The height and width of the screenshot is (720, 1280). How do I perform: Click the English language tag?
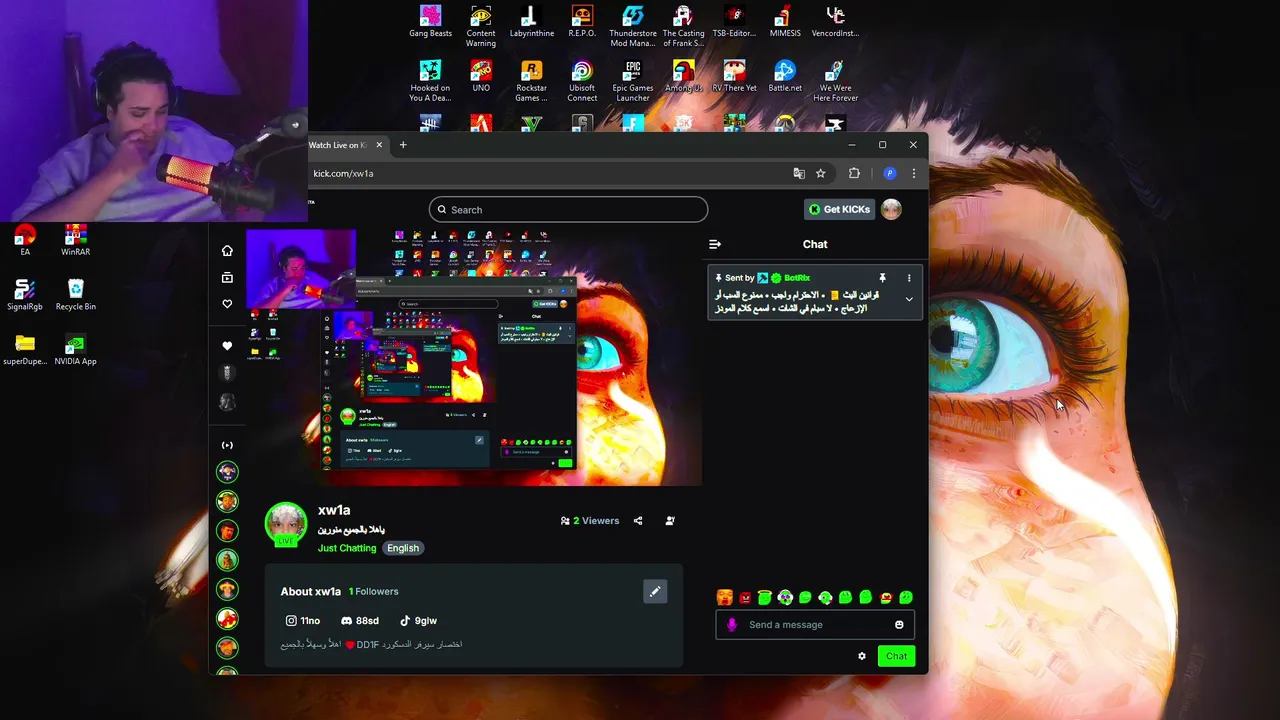tap(403, 548)
